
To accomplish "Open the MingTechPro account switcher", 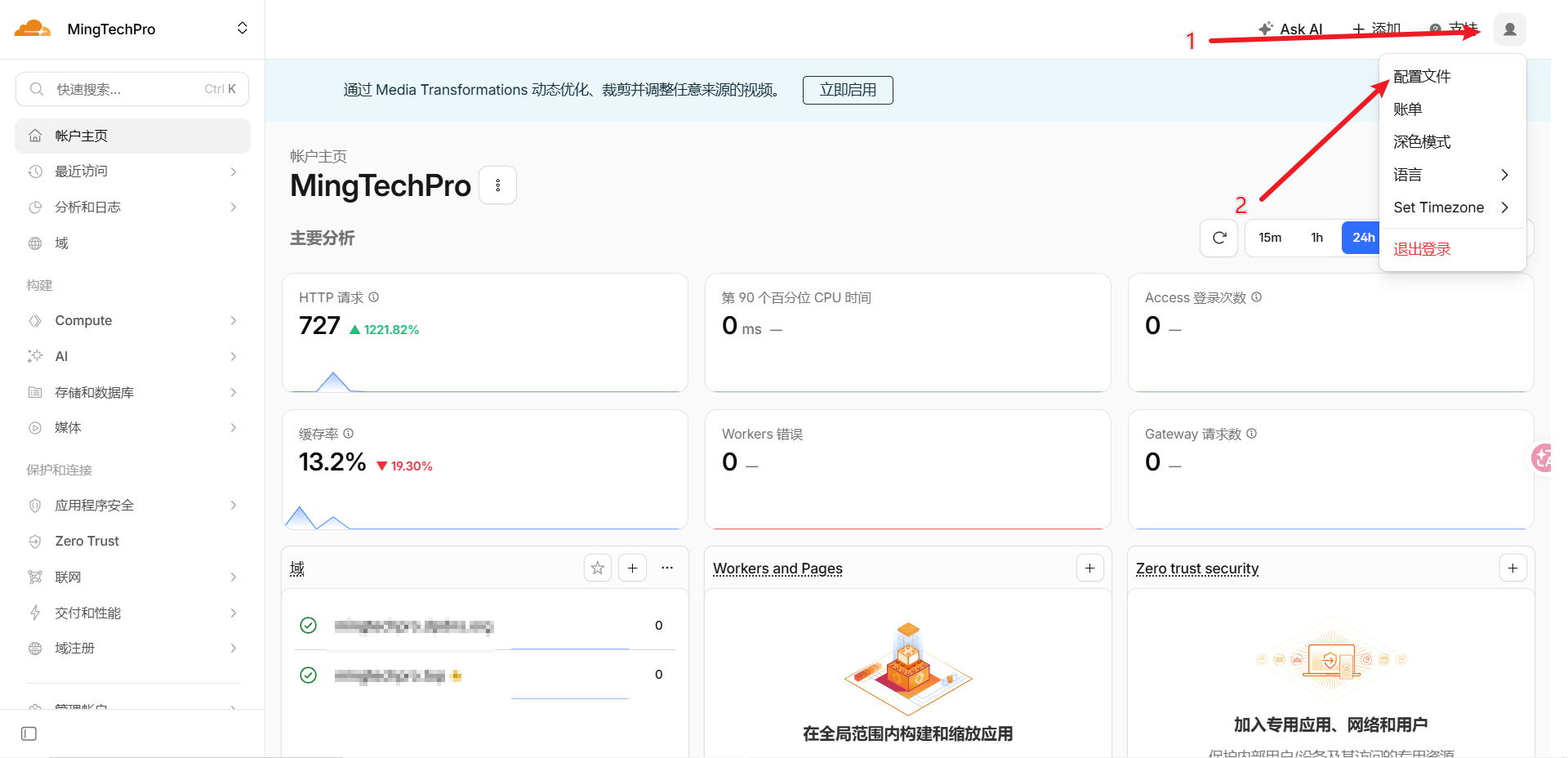I will coord(242,29).
